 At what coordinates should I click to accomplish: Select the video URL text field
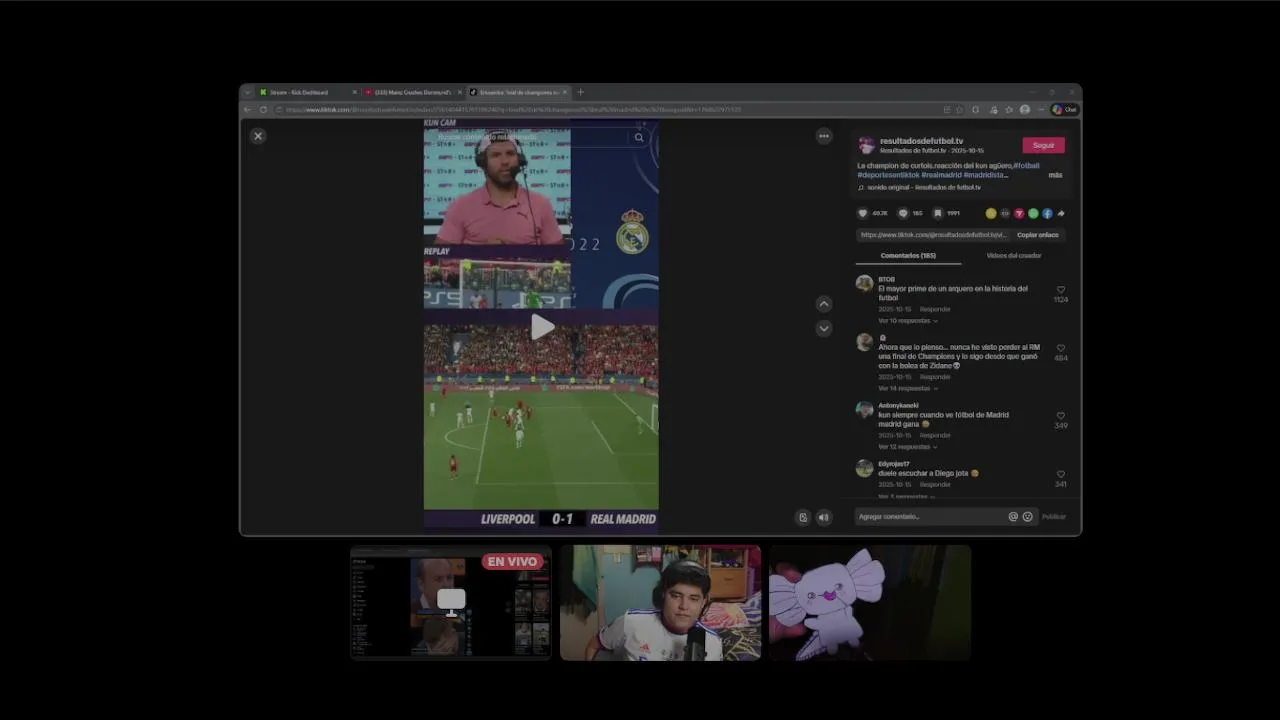tap(933, 235)
